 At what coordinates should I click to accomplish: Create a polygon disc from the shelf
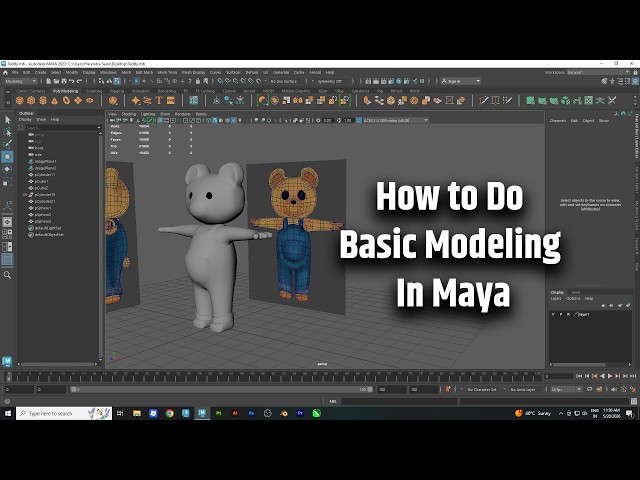(x=89, y=100)
